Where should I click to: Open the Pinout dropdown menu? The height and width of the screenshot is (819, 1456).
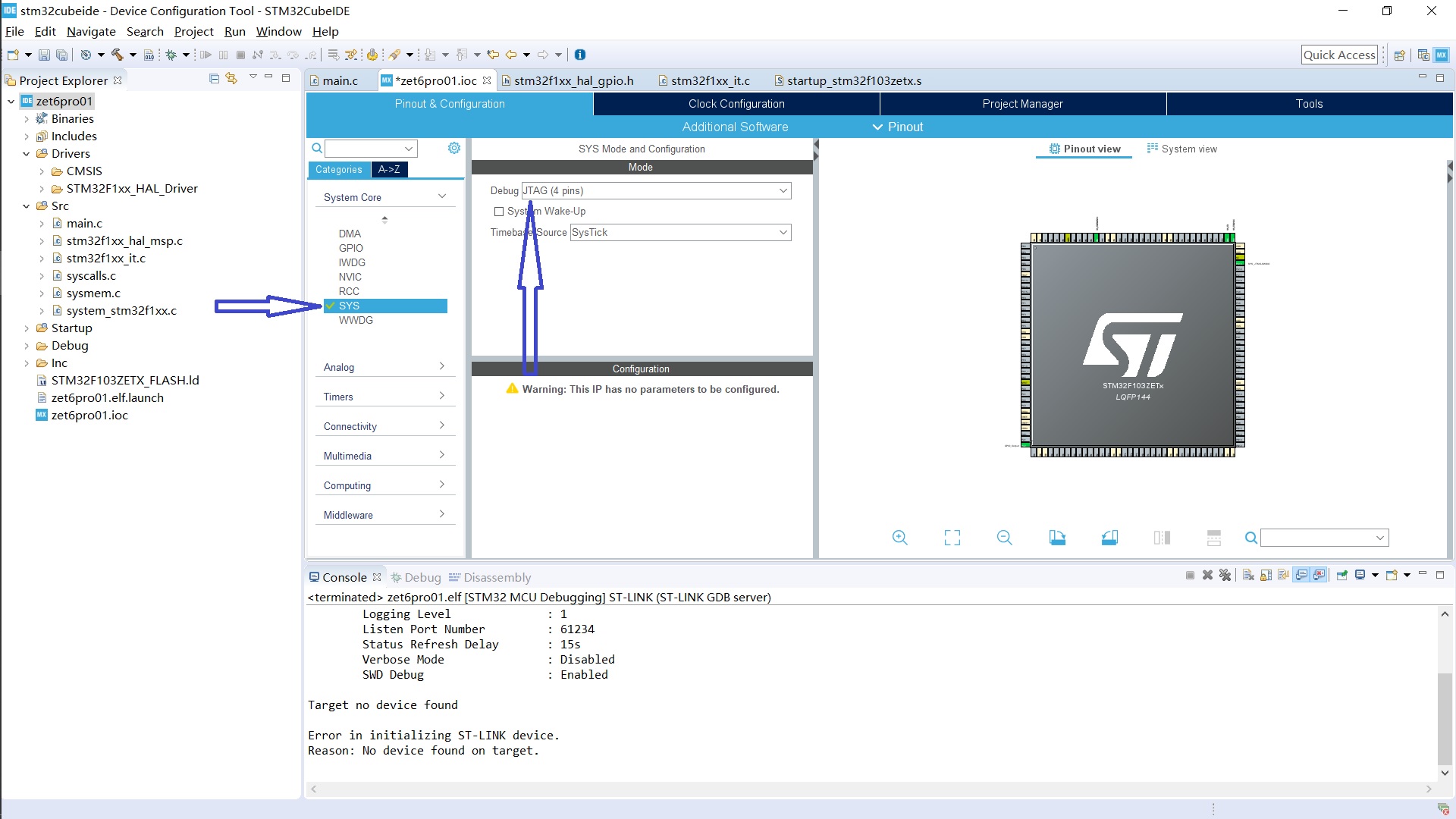pyautogui.click(x=898, y=127)
